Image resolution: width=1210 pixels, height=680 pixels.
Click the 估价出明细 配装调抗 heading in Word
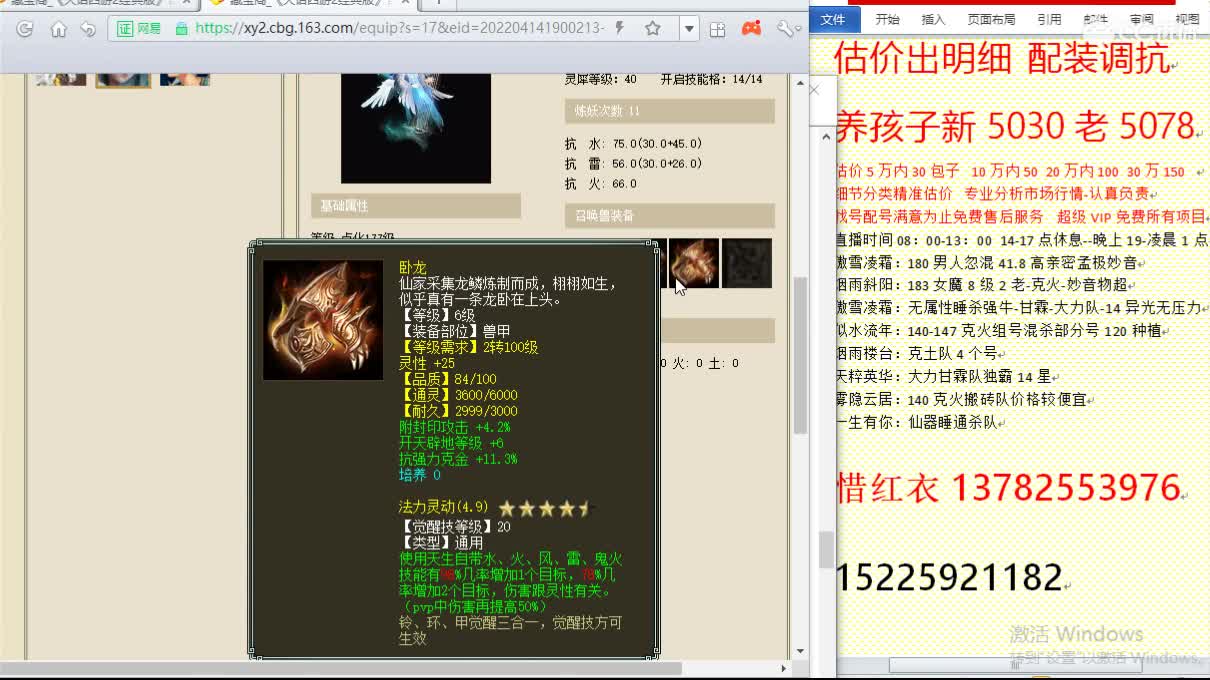[x=1002, y=60]
